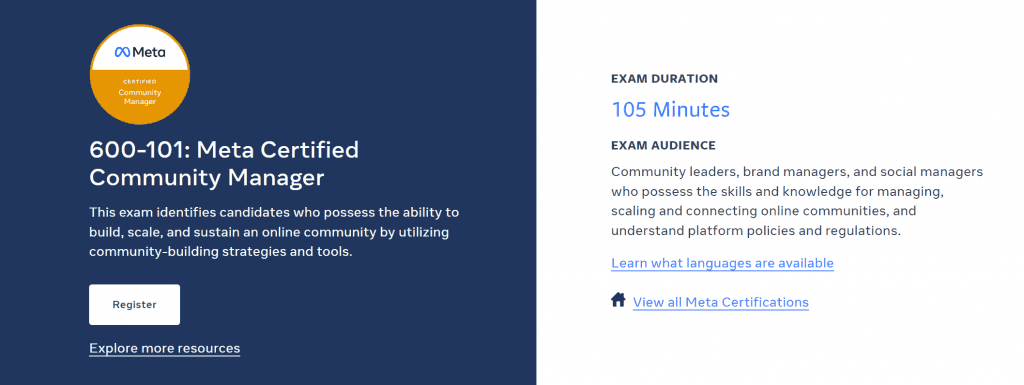Click the Meta wordmark inside the badge

148,52
